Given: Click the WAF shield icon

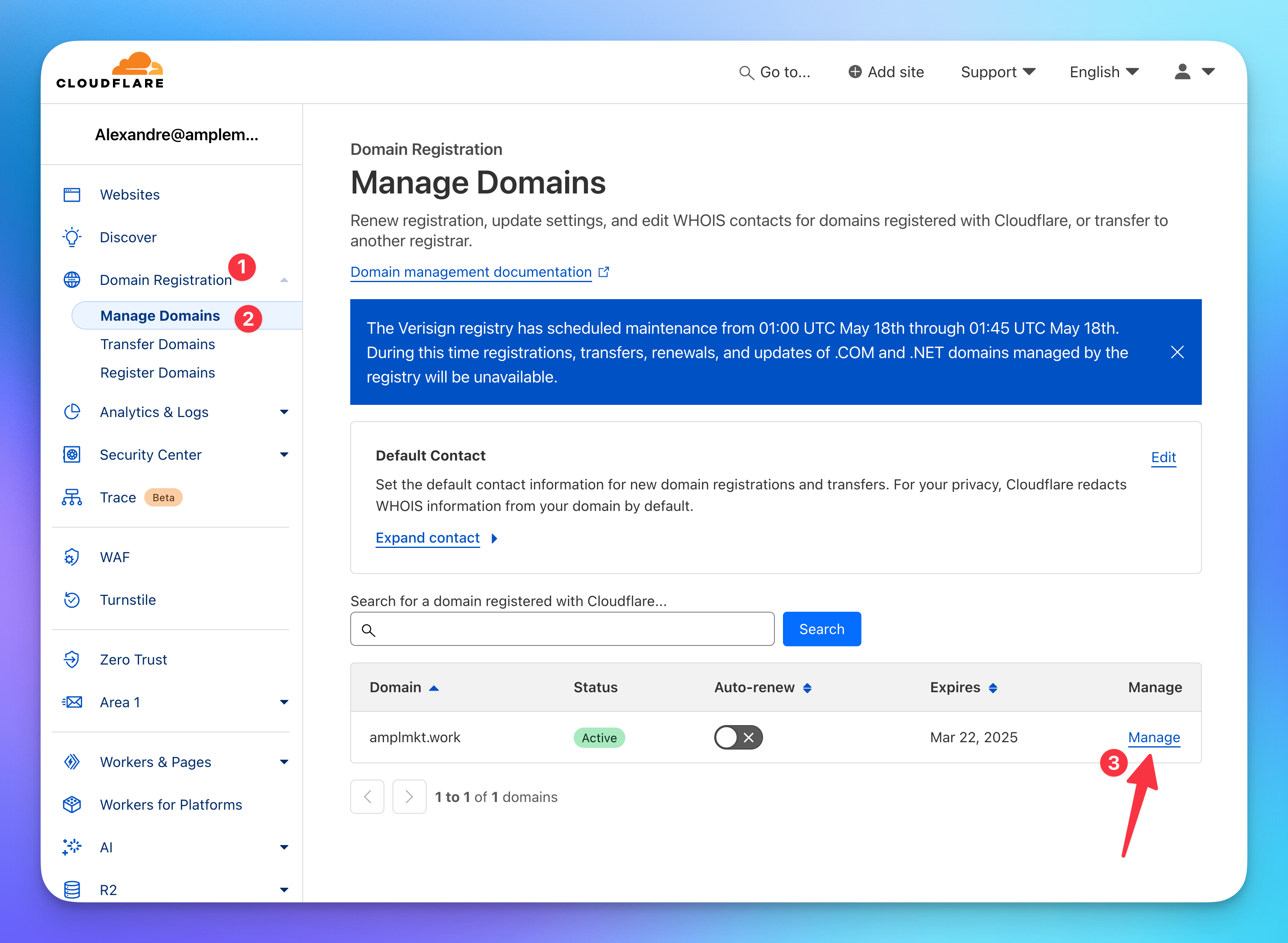Looking at the screenshot, I should [x=72, y=557].
